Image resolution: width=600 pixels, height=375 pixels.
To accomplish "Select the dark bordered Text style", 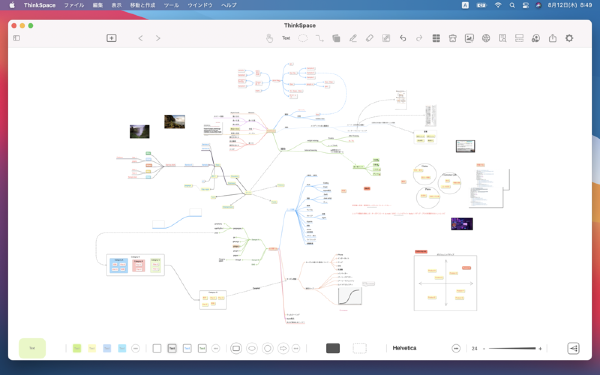I will [x=172, y=348].
